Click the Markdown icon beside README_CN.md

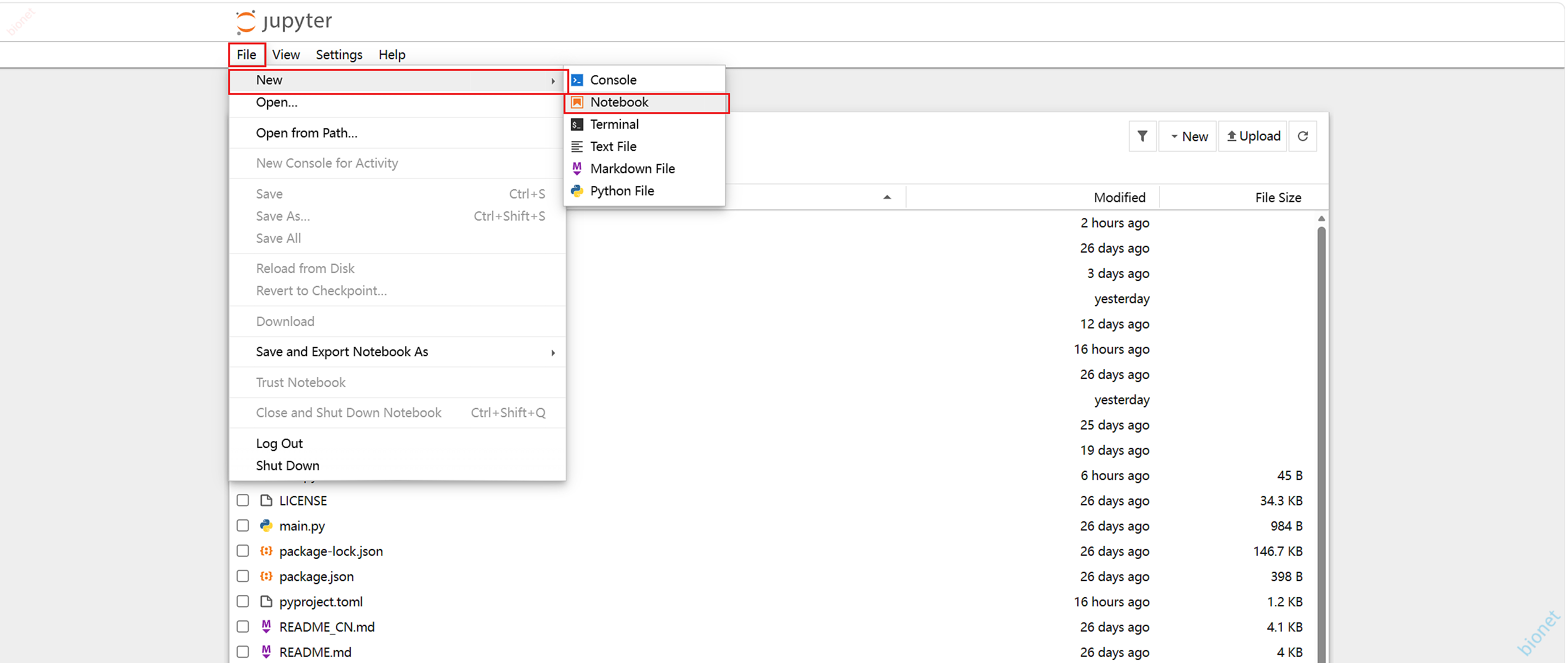(266, 627)
